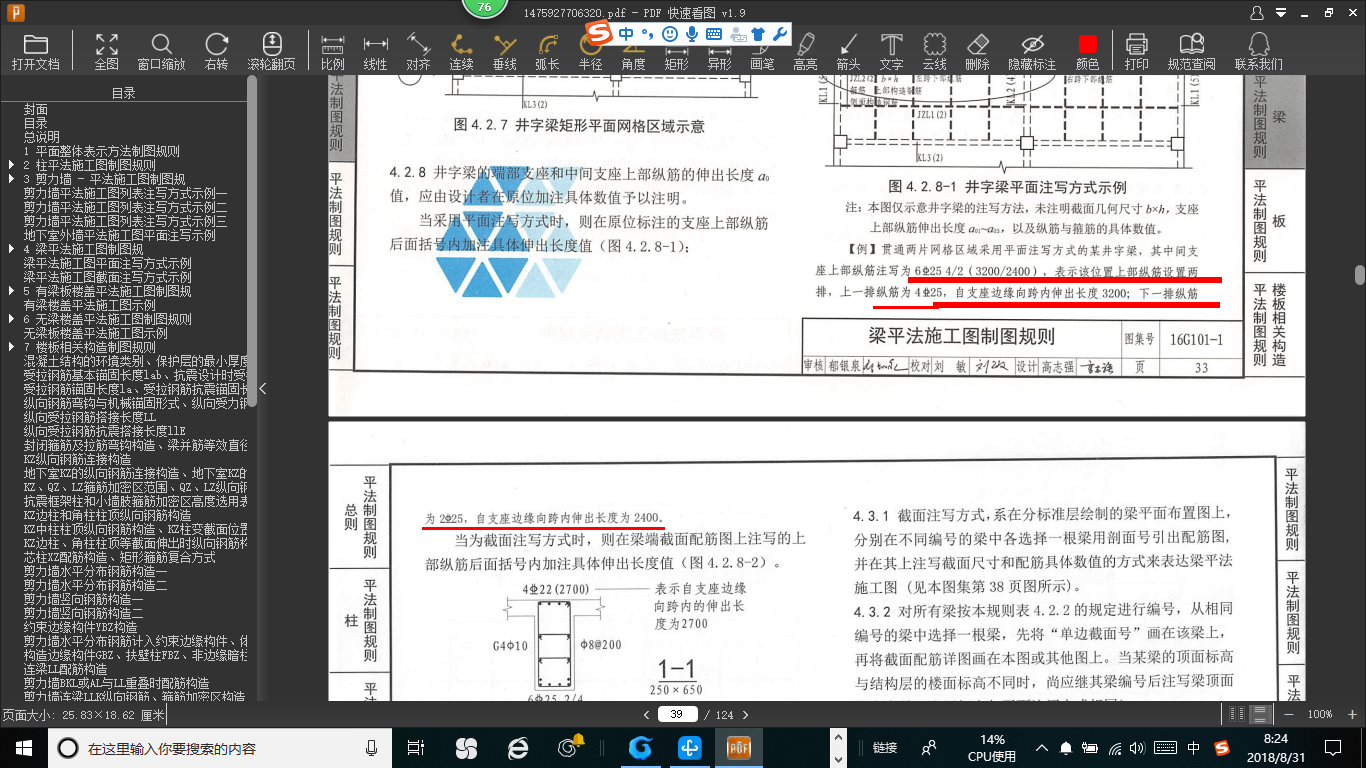
Task: Select the 全图 fit-all view tool
Action: (107, 51)
